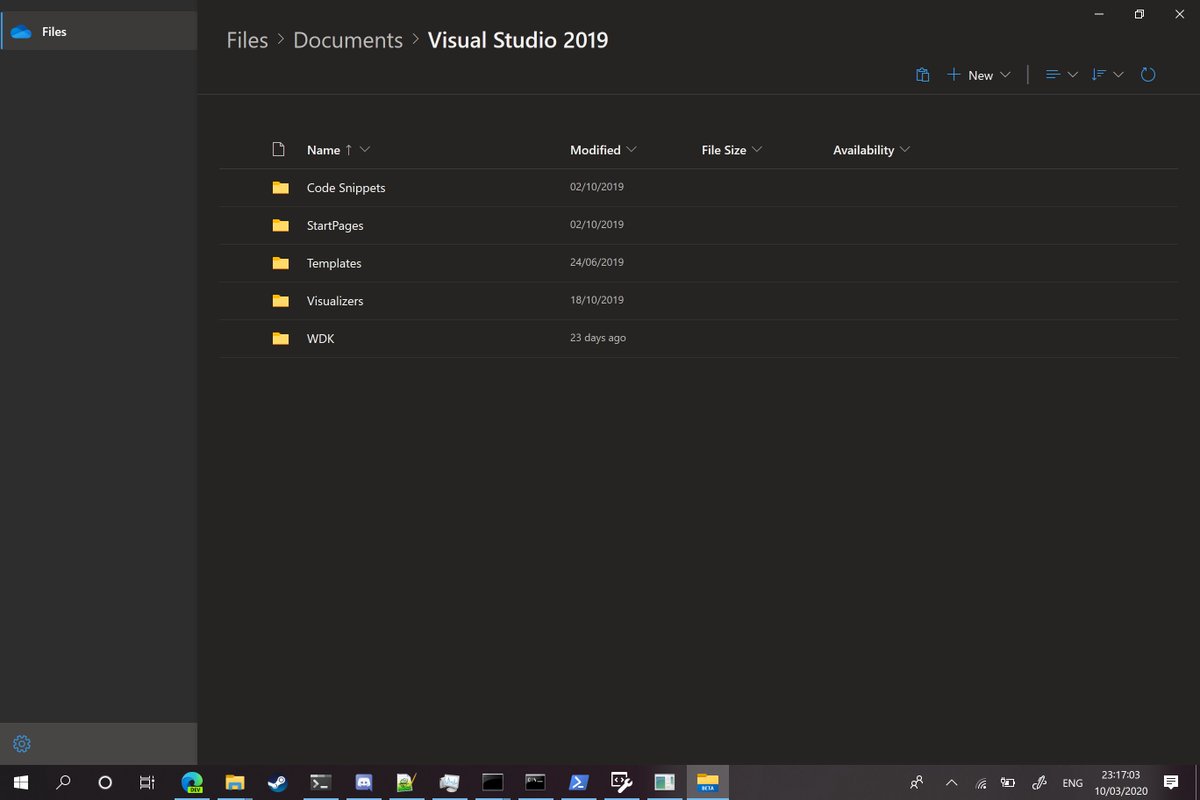This screenshot has height=800, width=1200.
Task: Open the New item dropdown
Action: pyautogui.click(x=979, y=75)
